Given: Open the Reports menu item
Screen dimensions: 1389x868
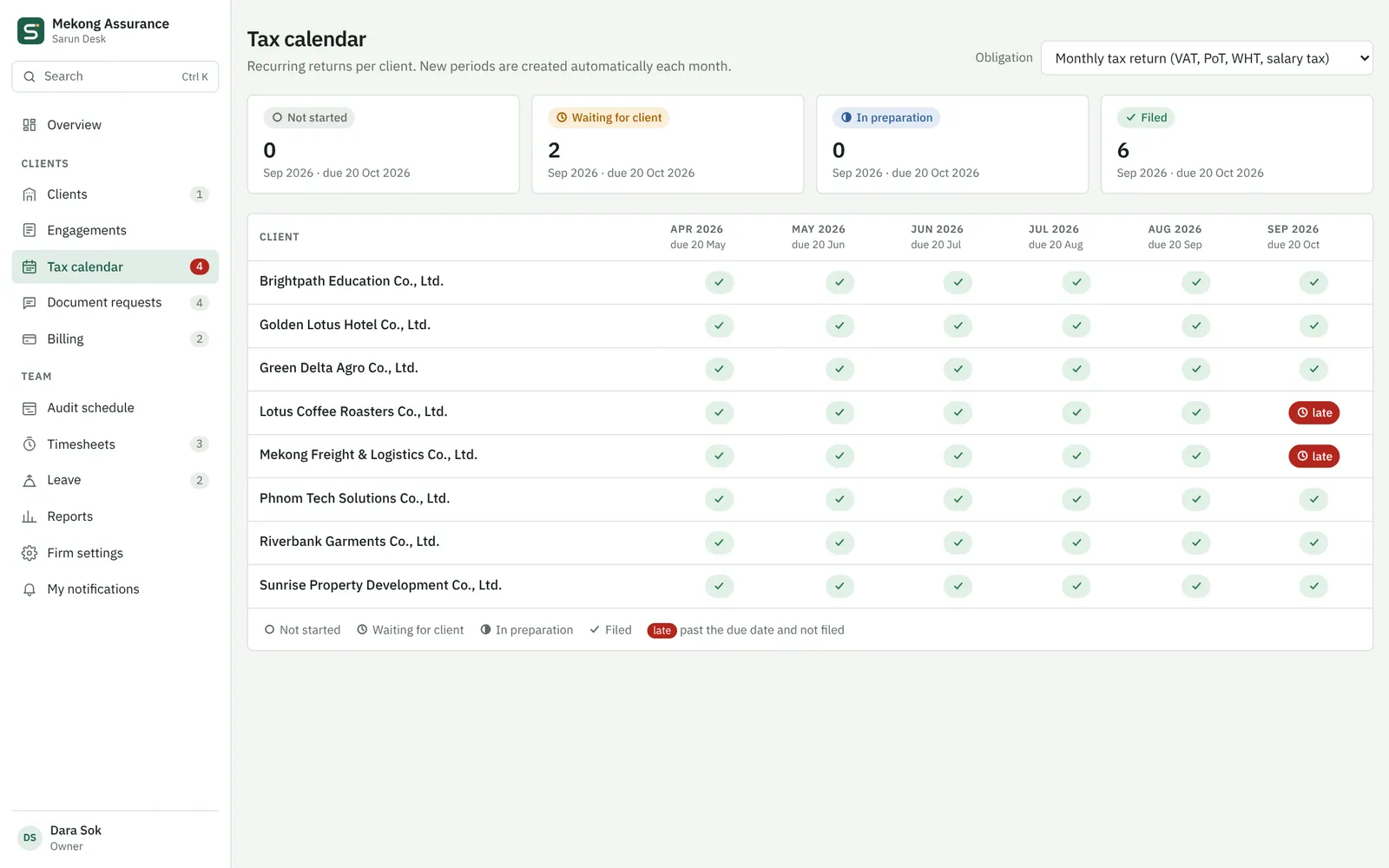Looking at the screenshot, I should pyautogui.click(x=115, y=516).
